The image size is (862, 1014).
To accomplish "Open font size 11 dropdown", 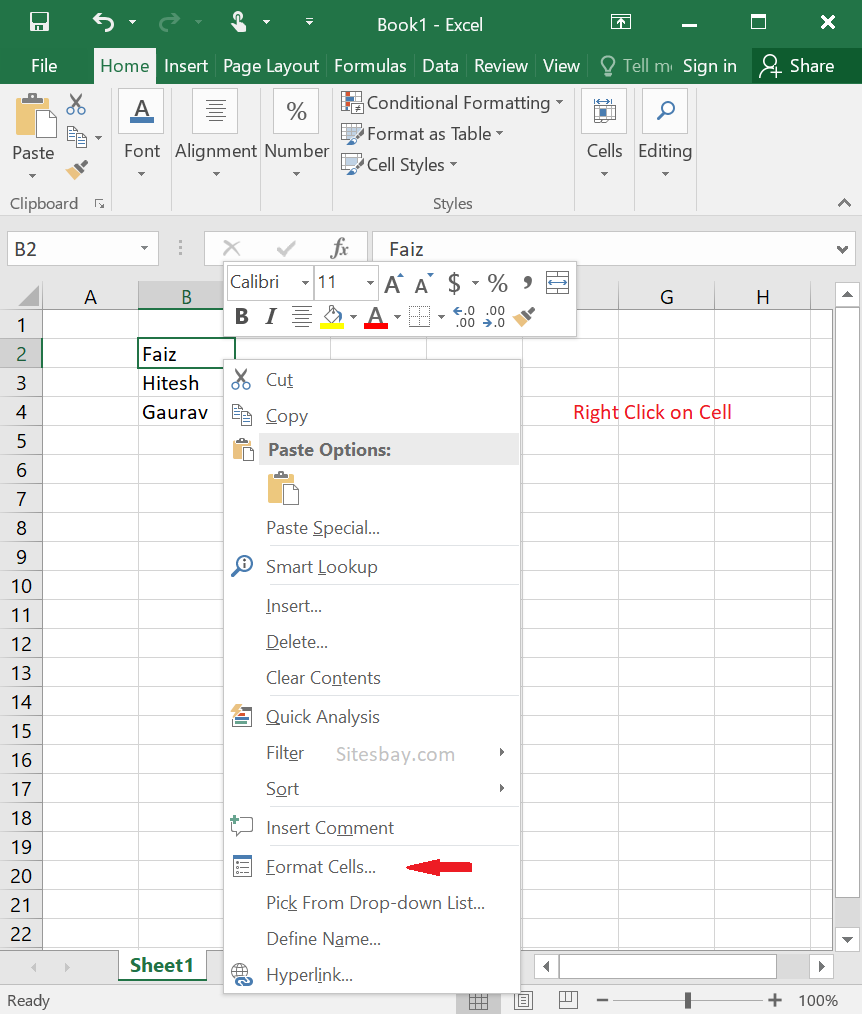I will tap(370, 283).
